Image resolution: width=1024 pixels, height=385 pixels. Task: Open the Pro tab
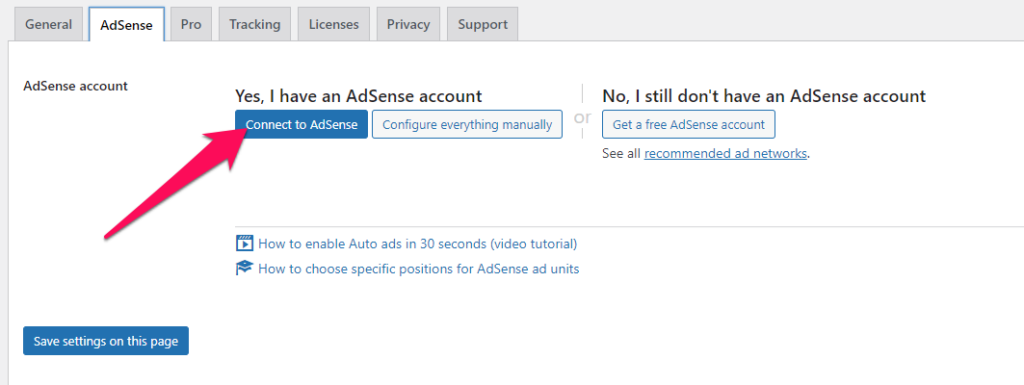tap(191, 24)
